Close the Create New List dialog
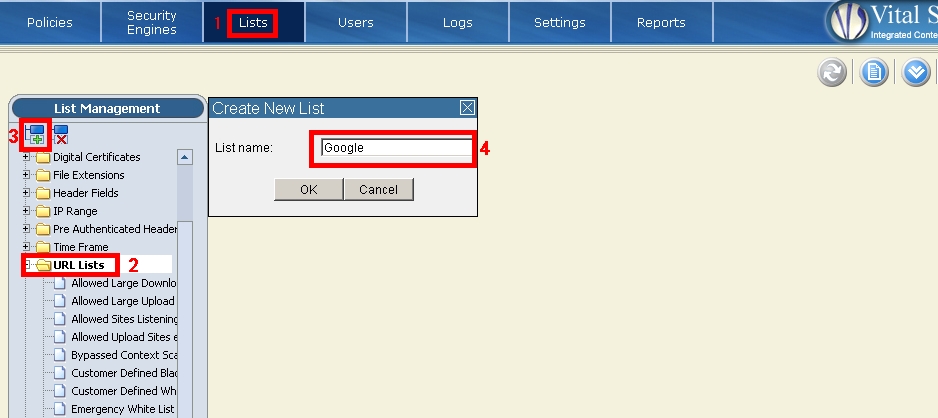This screenshot has height=418, width=938. pos(466,108)
